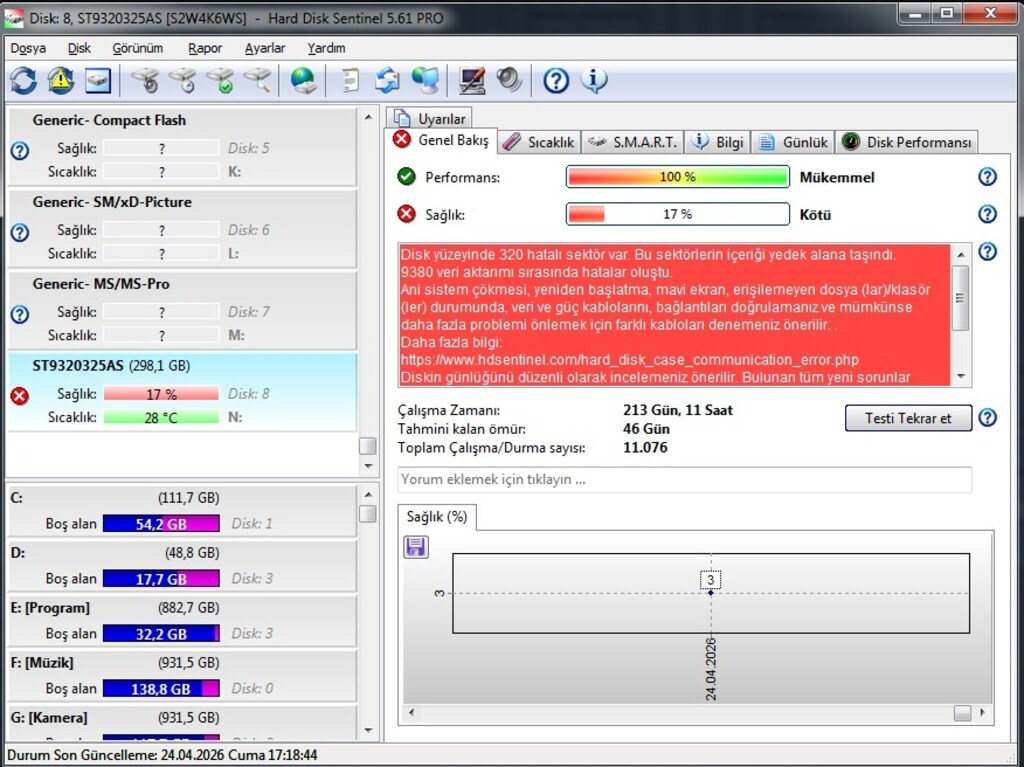This screenshot has height=767, width=1024.
Task: Open the warning alert toolbar icon
Action: [x=60, y=81]
